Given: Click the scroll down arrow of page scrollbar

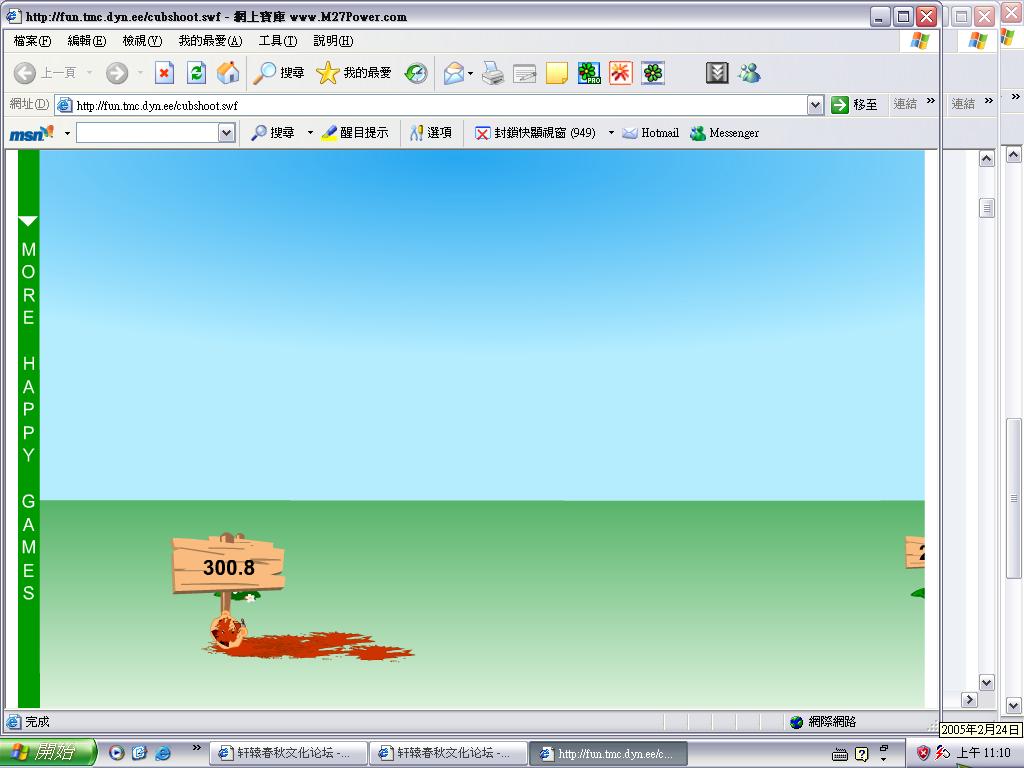Looking at the screenshot, I should (x=987, y=682).
